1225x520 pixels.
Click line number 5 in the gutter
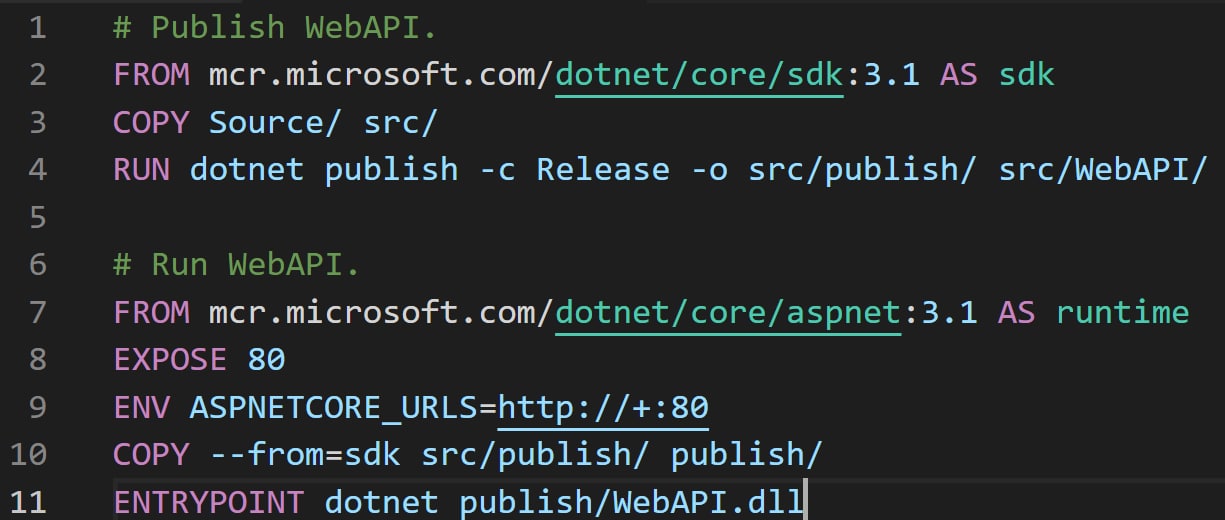point(37,217)
